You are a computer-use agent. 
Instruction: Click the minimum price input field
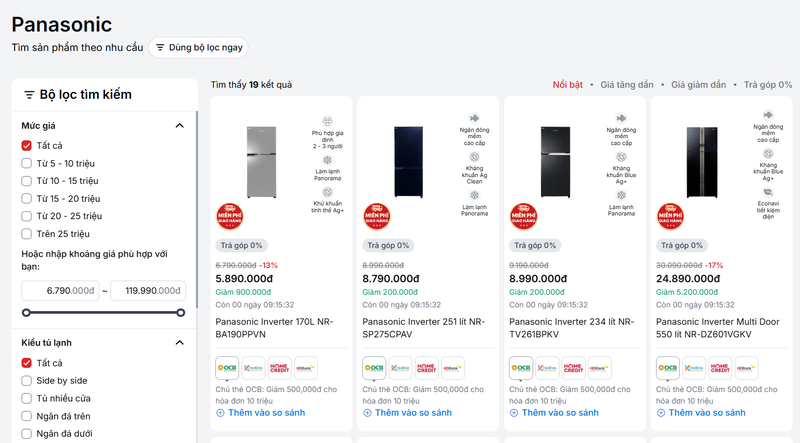(x=60, y=290)
